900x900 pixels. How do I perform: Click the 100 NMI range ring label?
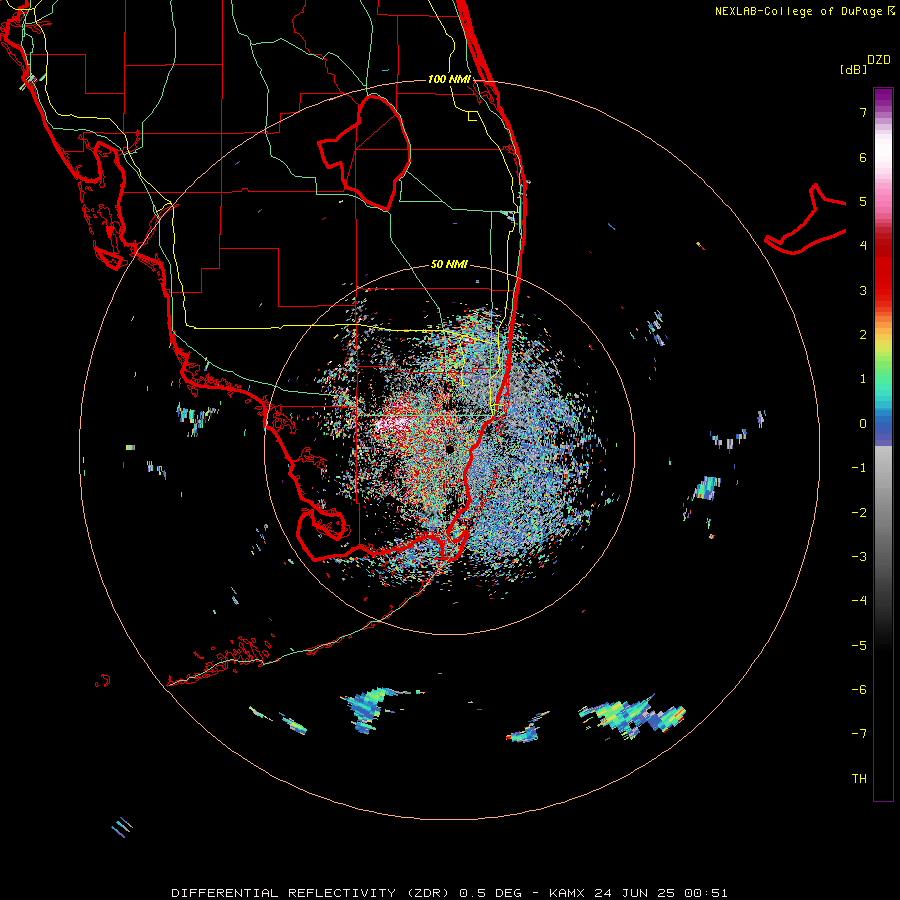coord(449,79)
